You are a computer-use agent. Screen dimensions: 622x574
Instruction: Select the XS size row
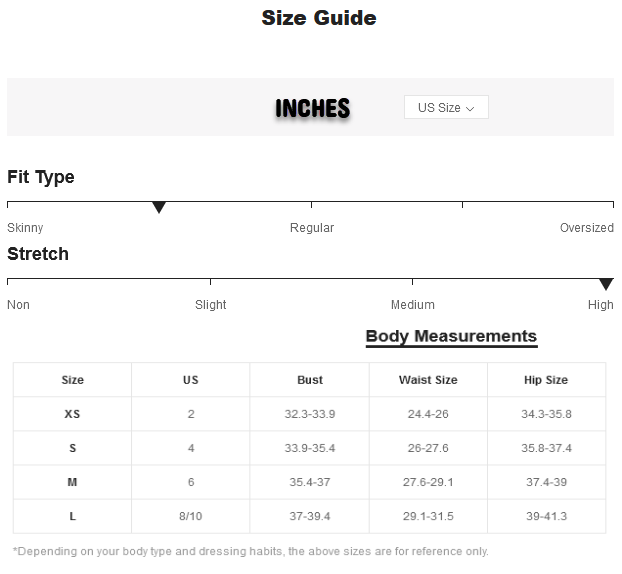(72, 414)
